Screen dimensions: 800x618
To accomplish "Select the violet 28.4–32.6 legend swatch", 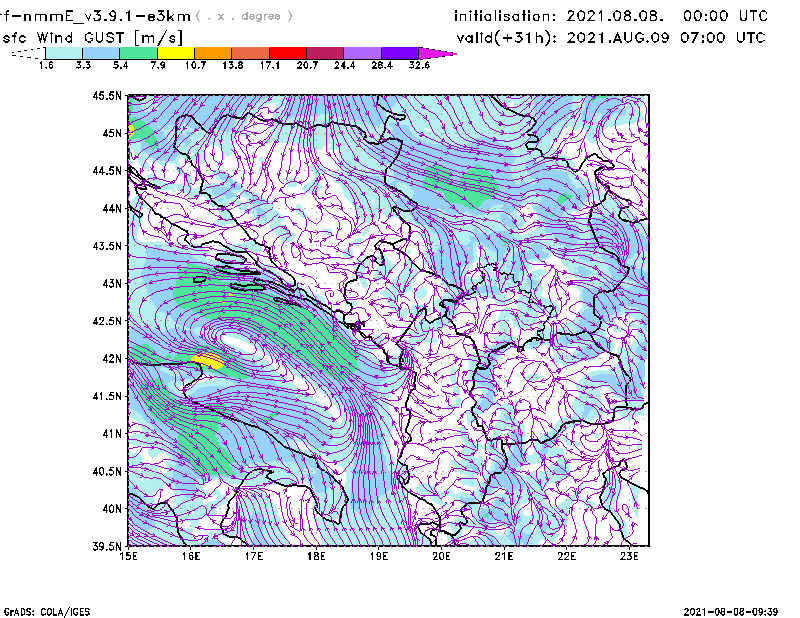I will pos(400,53).
